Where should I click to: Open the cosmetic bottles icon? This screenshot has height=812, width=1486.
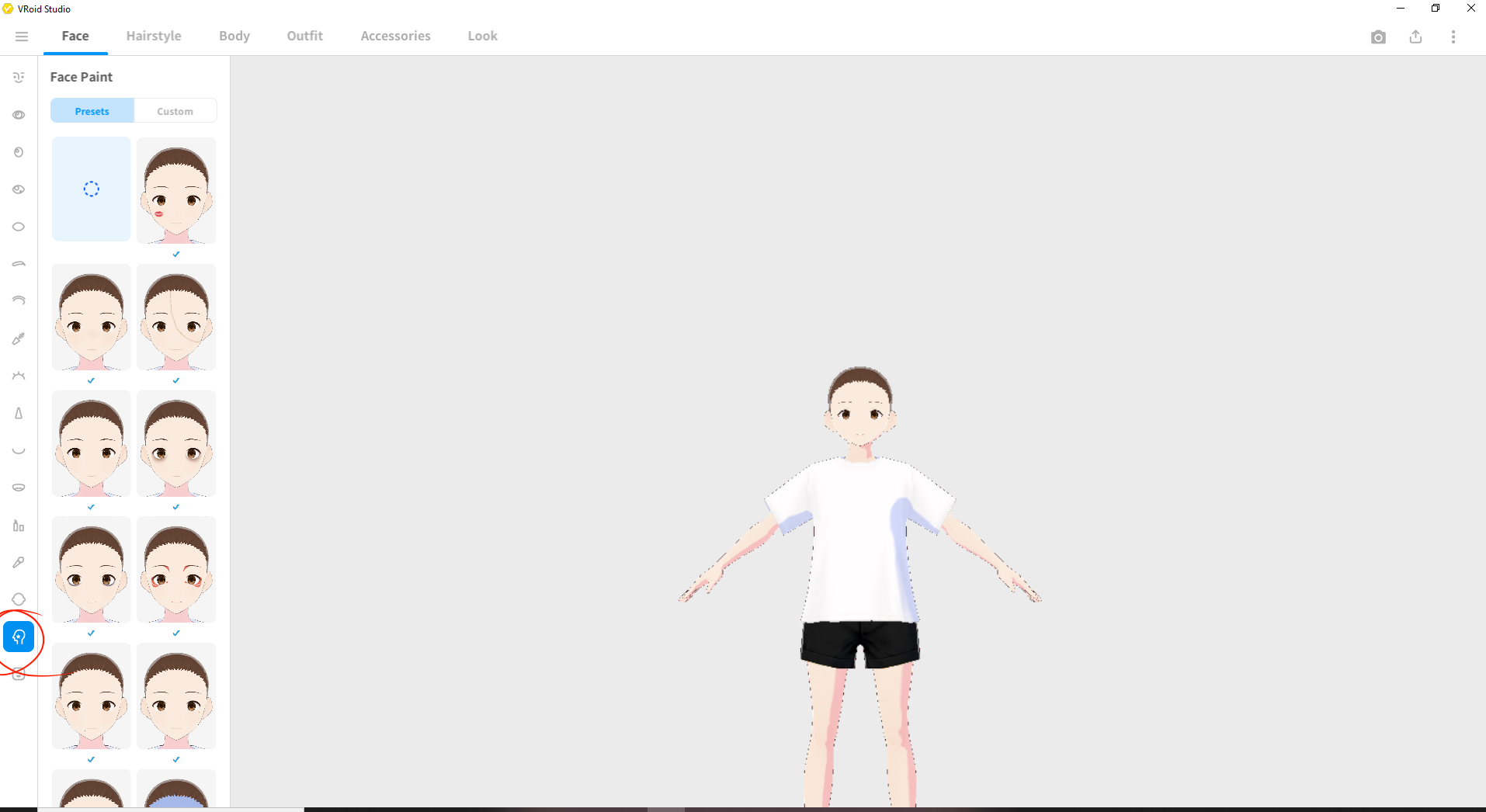tap(19, 526)
